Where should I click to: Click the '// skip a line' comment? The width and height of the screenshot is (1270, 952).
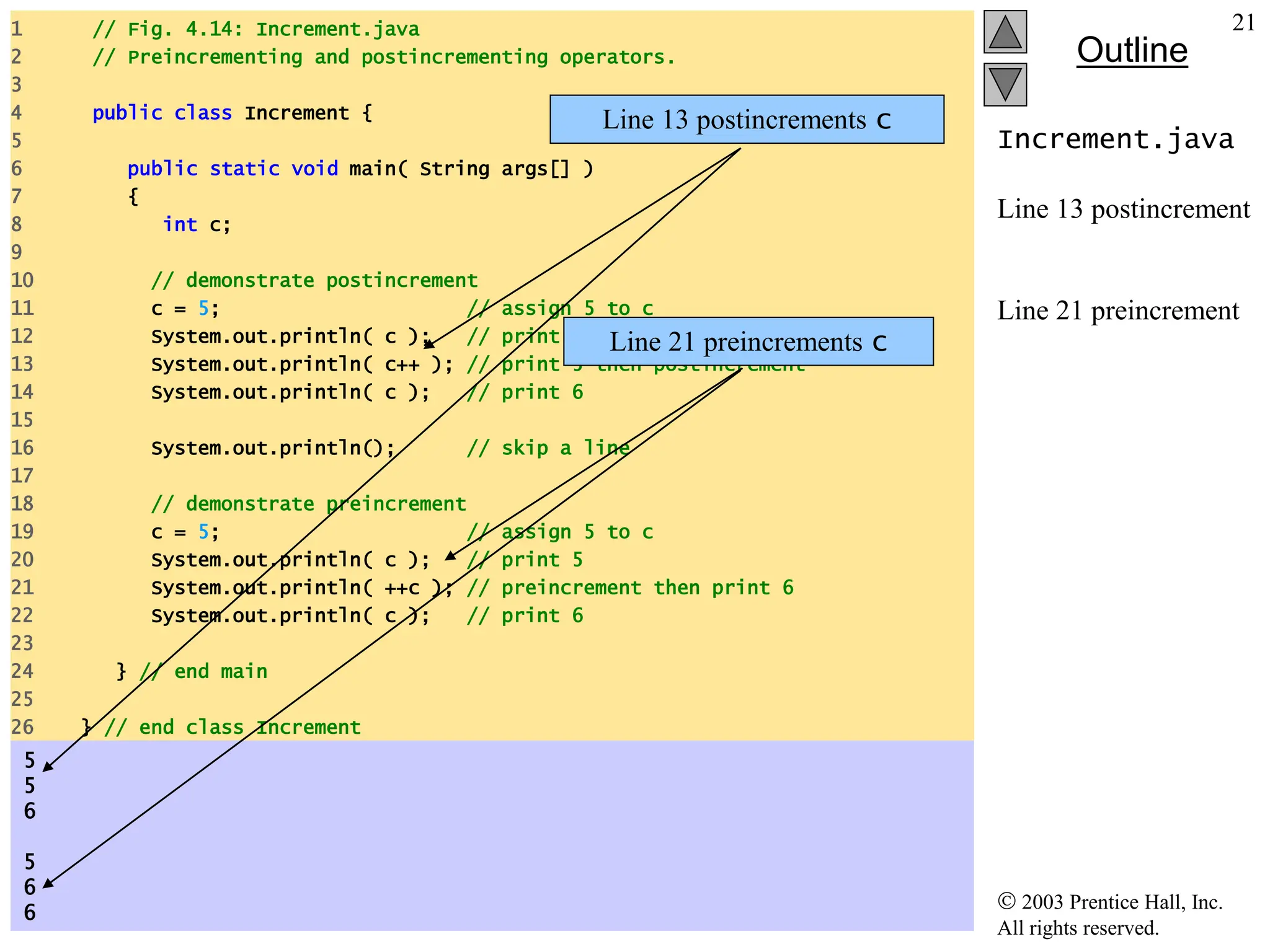[x=548, y=448]
